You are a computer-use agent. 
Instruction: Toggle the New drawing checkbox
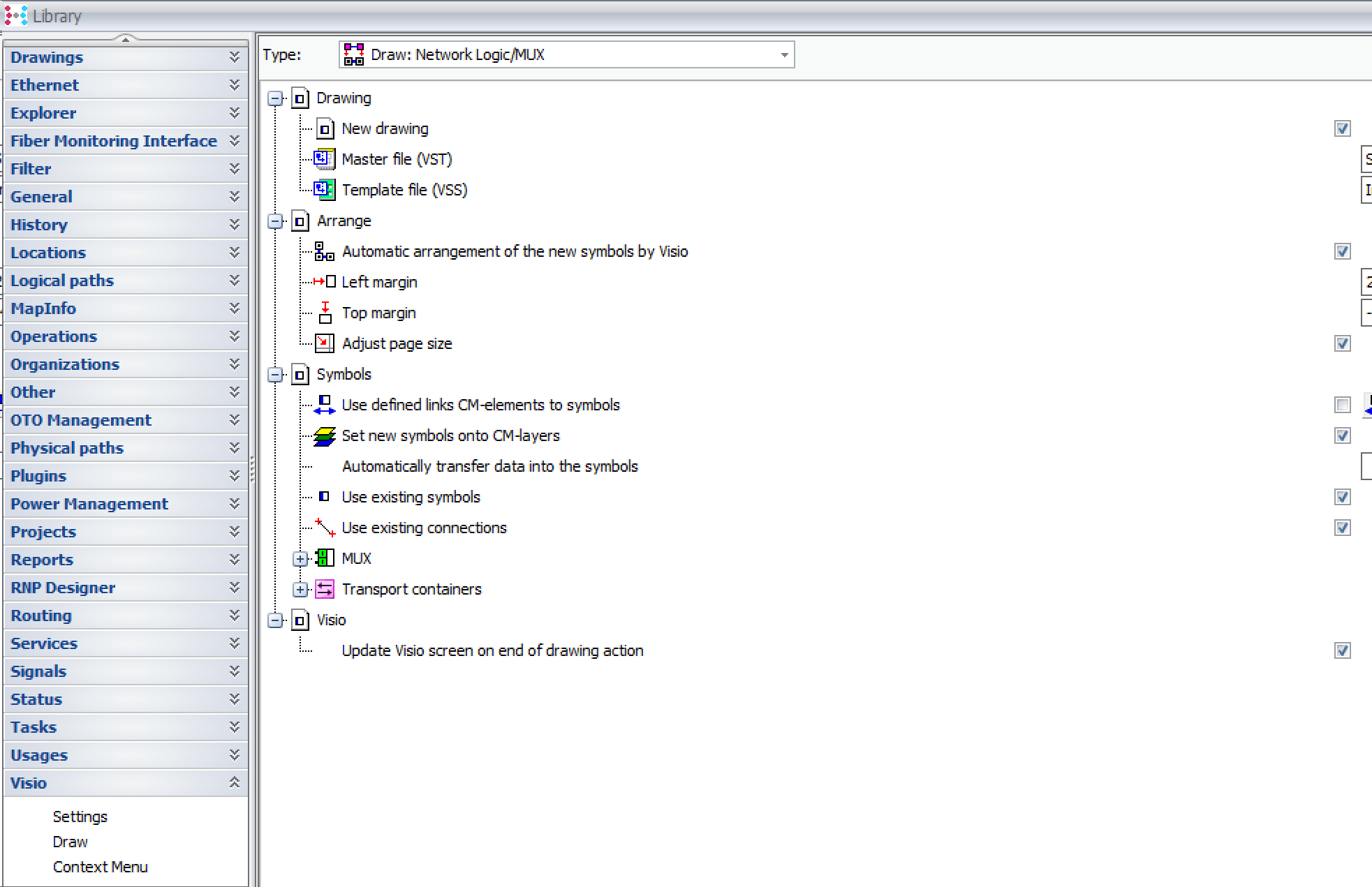point(1342,128)
